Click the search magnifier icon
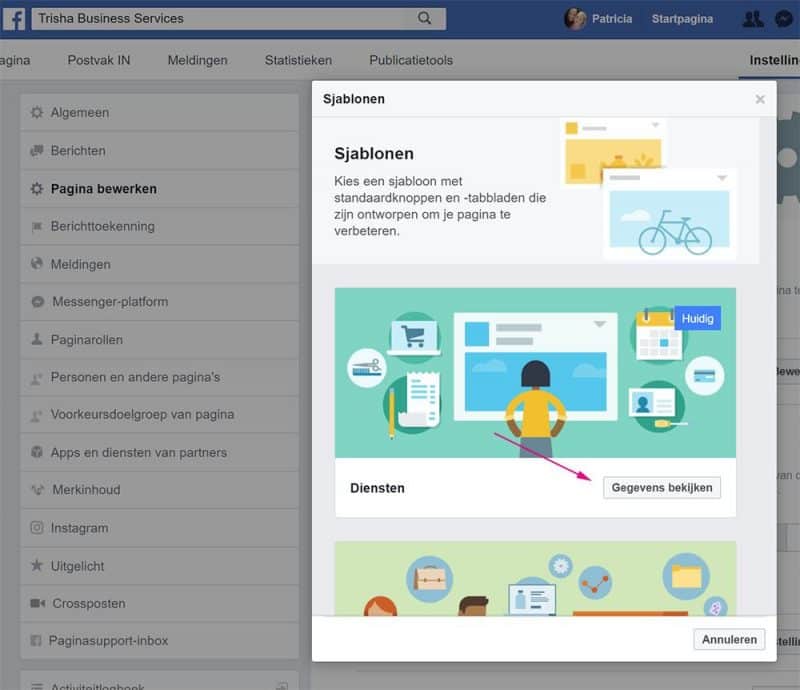800x690 pixels. coord(424,18)
